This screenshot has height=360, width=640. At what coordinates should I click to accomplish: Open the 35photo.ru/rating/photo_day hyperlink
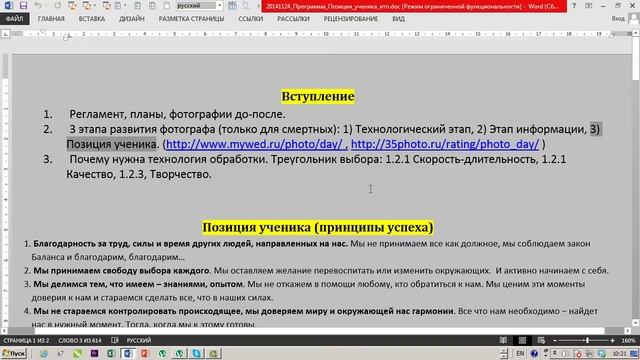click(445, 144)
